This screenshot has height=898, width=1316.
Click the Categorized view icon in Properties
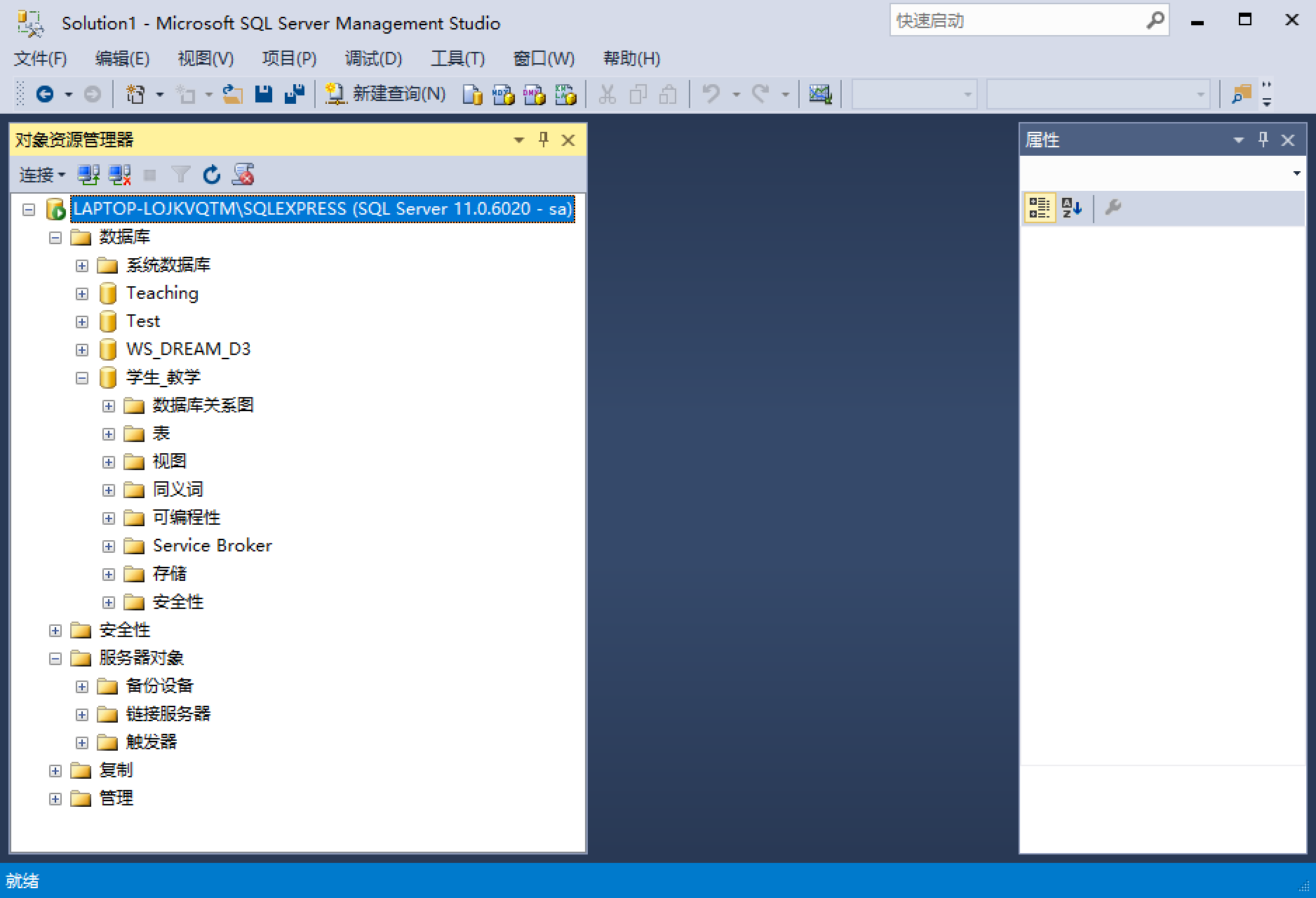pos(1039,208)
